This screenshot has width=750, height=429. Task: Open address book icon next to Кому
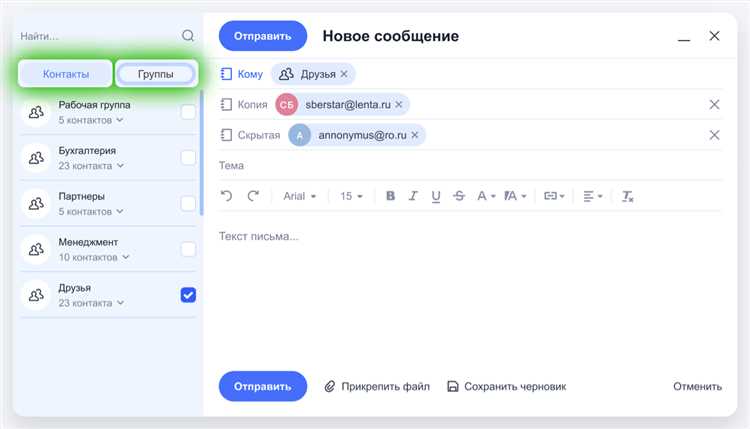click(x=226, y=74)
